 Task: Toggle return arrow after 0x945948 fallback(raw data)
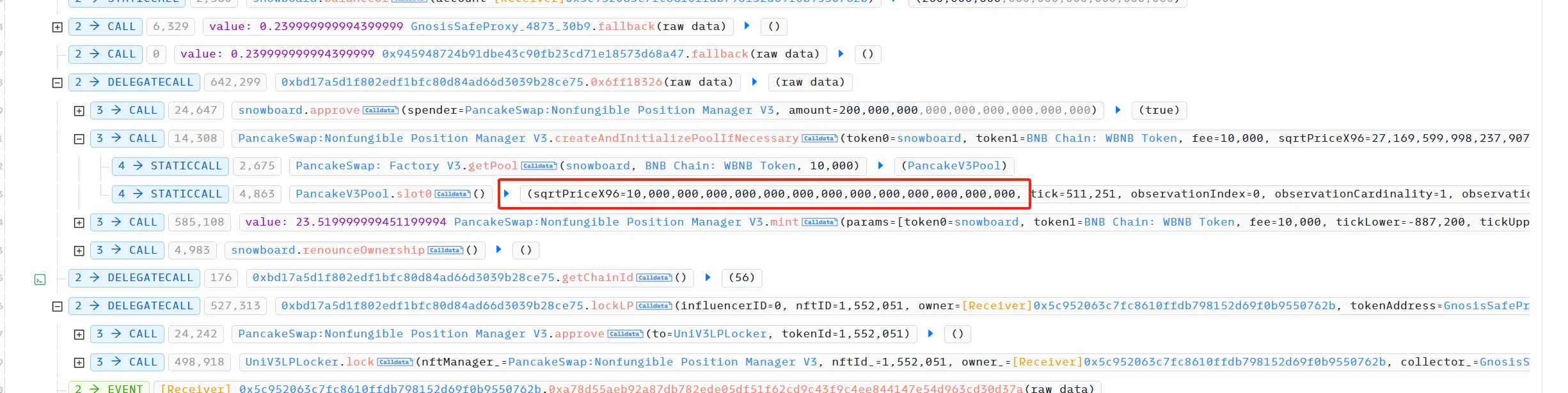[841, 54]
